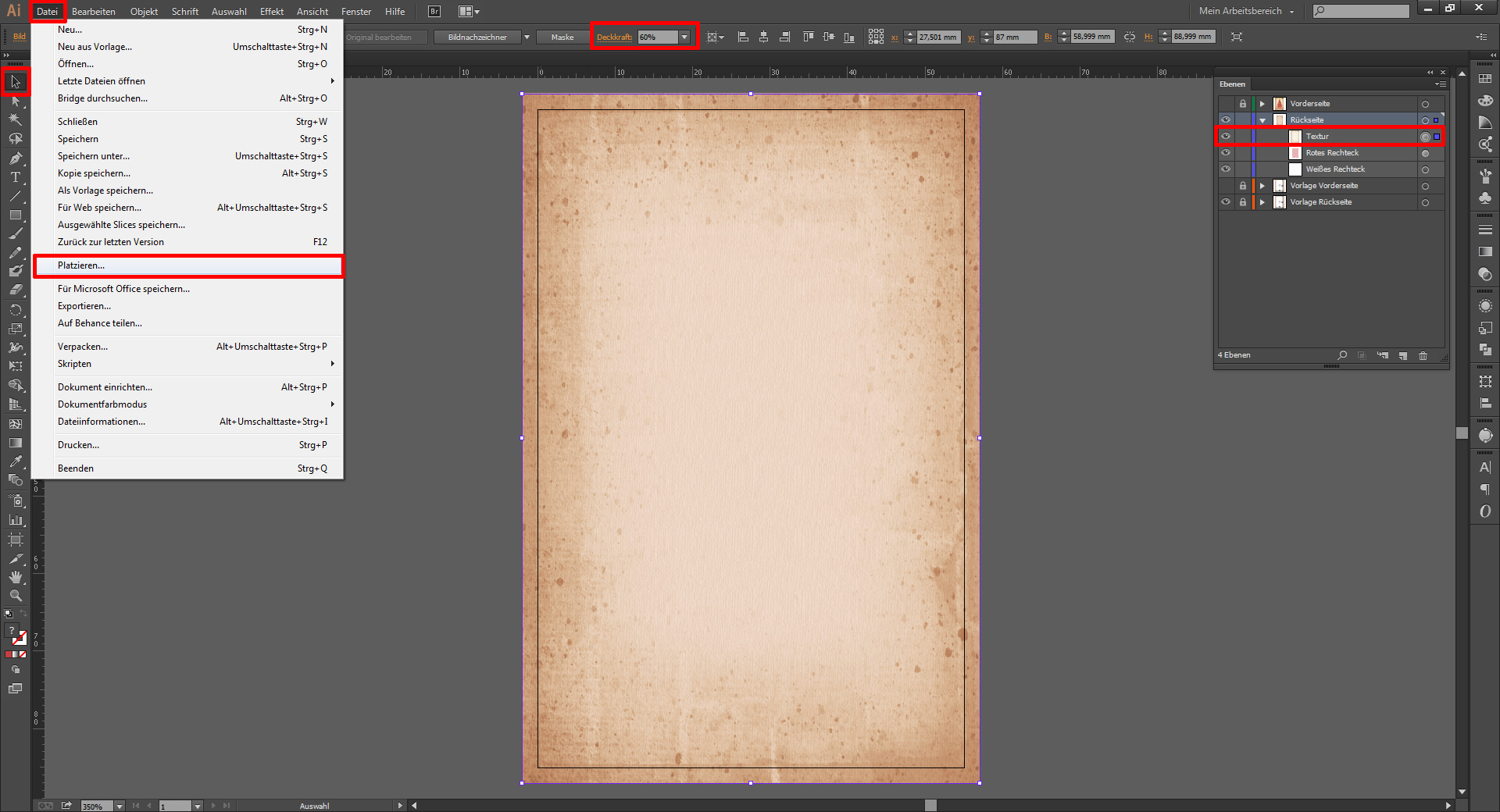Toggle visibility of Weißes Rechteck layer
The image size is (1500, 812).
tap(1226, 169)
